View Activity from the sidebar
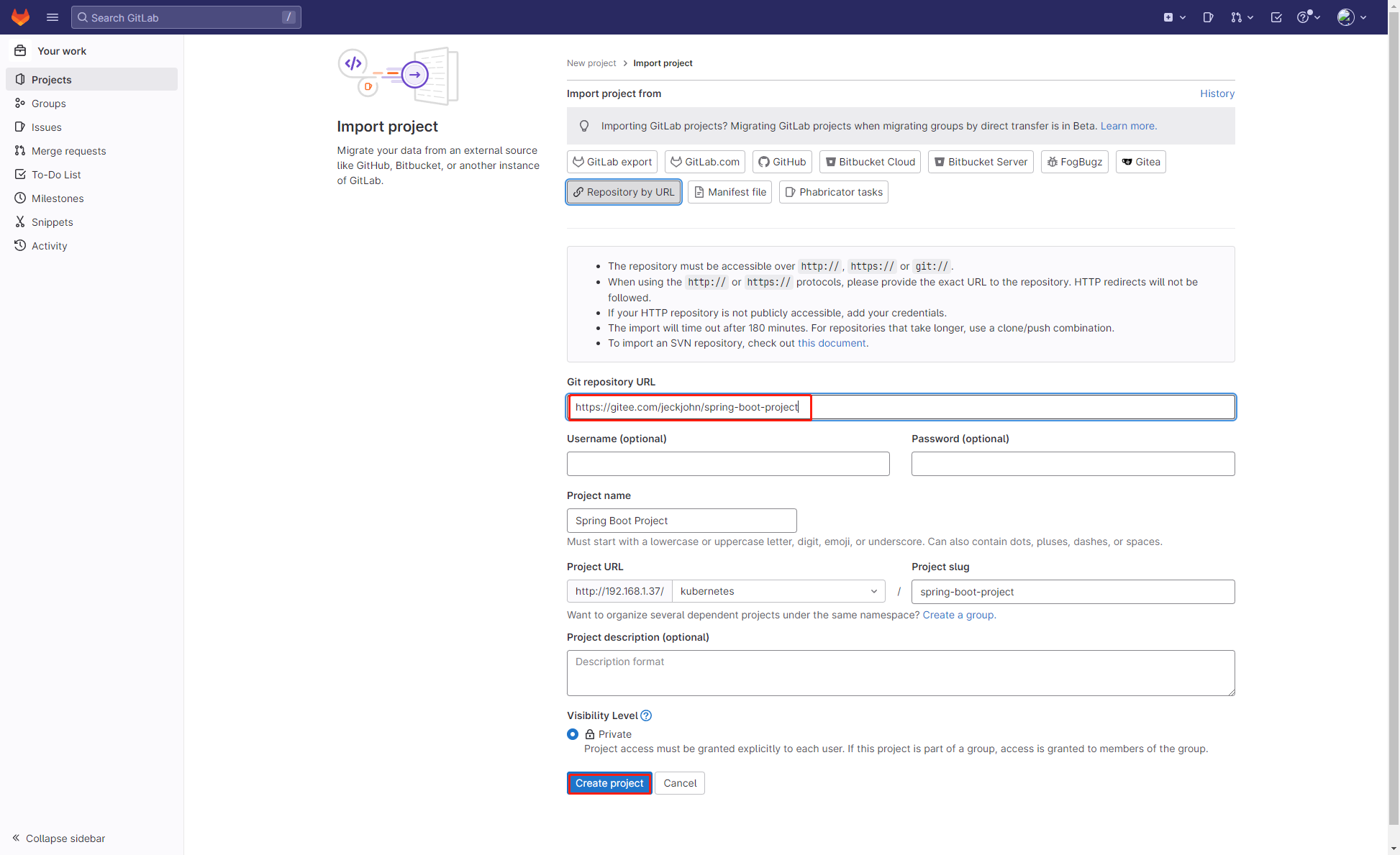 [x=91, y=245]
